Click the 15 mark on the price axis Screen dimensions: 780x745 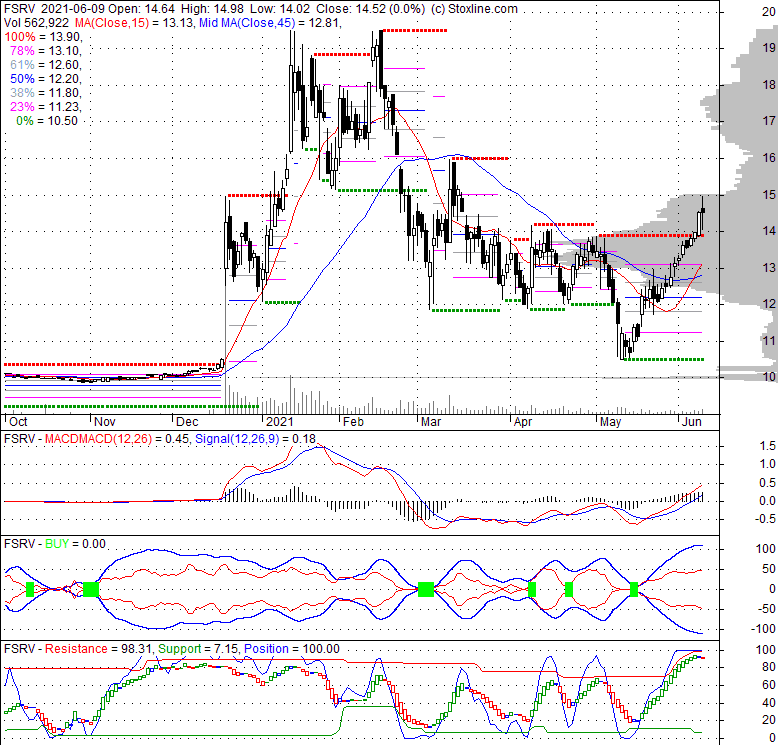coord(769,194)
